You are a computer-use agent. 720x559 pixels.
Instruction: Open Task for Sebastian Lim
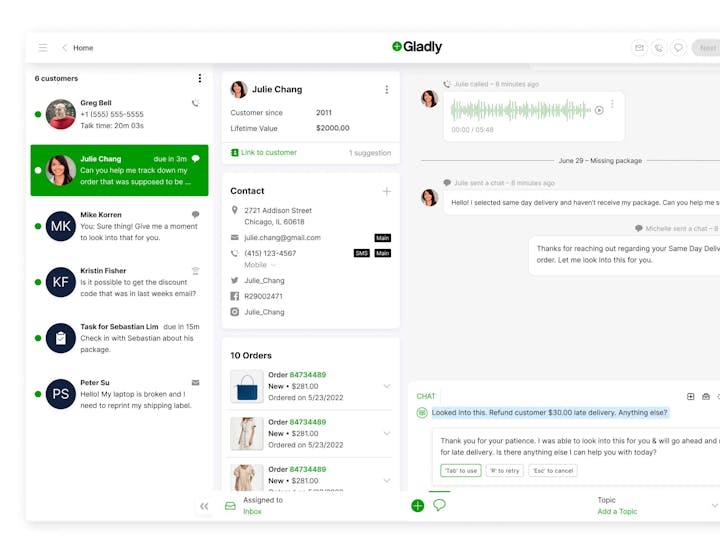click(120, 337)
